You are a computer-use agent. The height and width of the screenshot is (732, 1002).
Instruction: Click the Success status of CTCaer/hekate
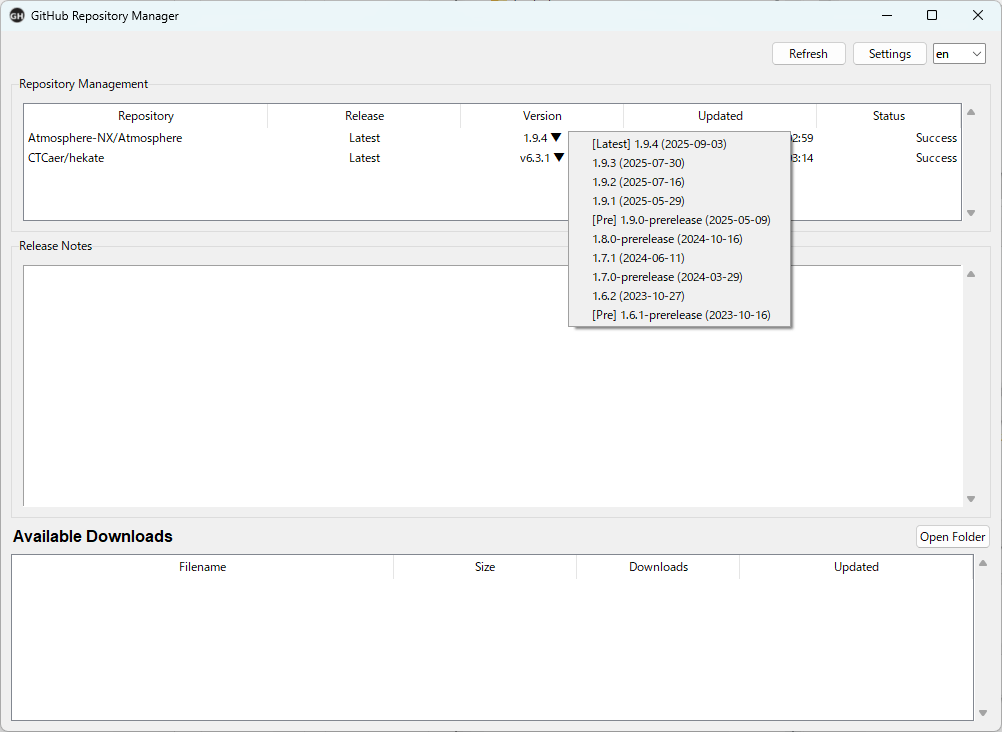[x=936, y=157]
